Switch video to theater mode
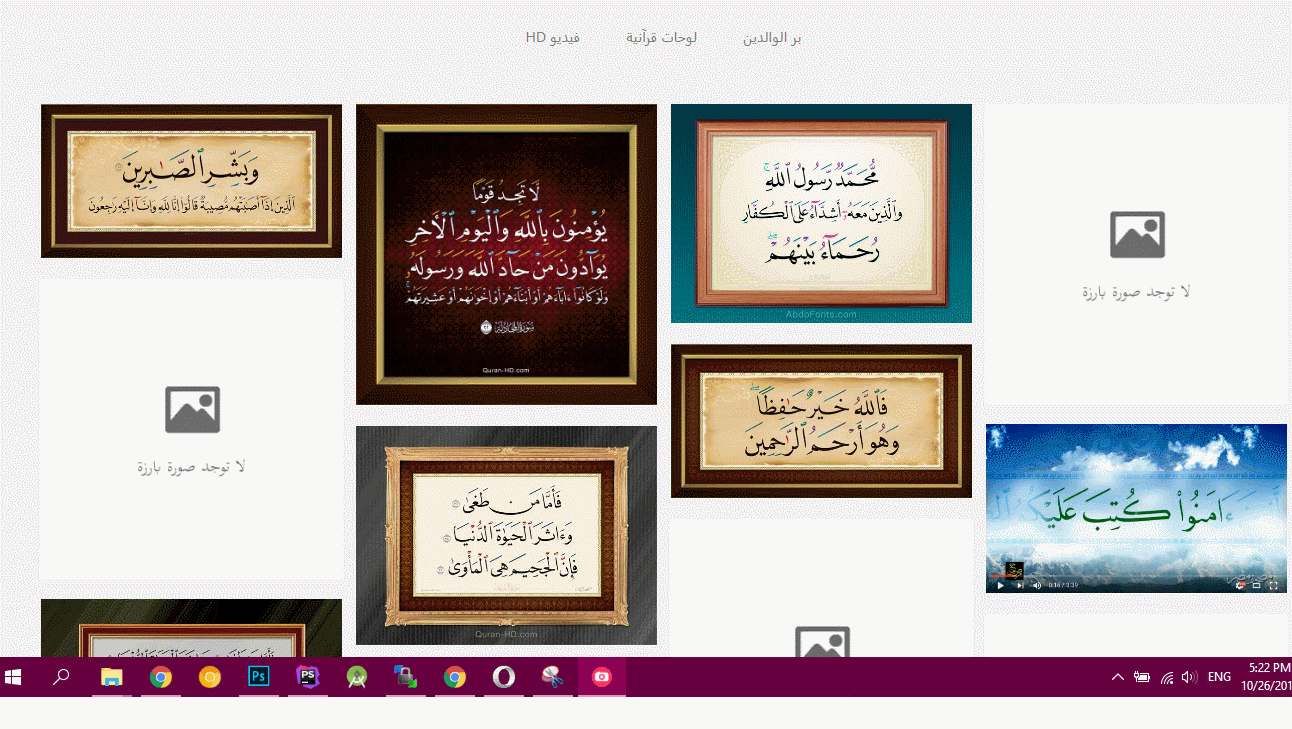1292x729 pixels. click(x=1257, y=585)
